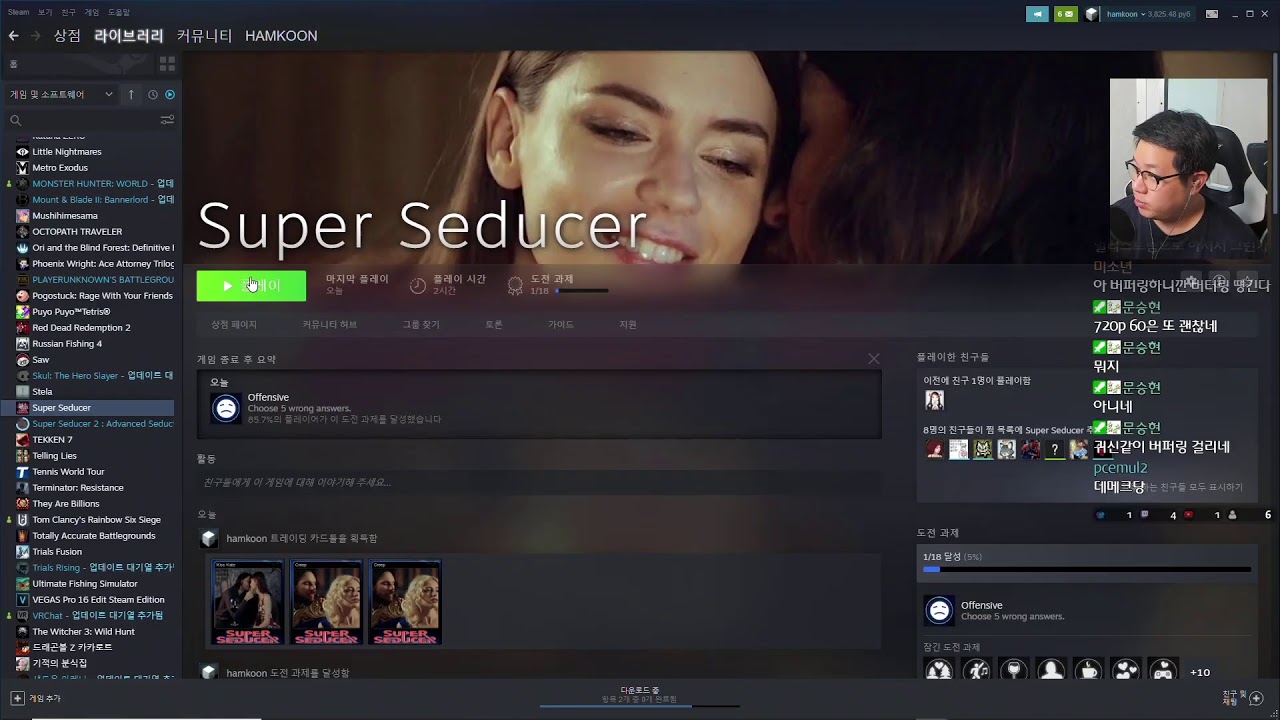1280x720 pixels.
Task: Open the HAMKOON profile tab
Action: tap(281, 36)
